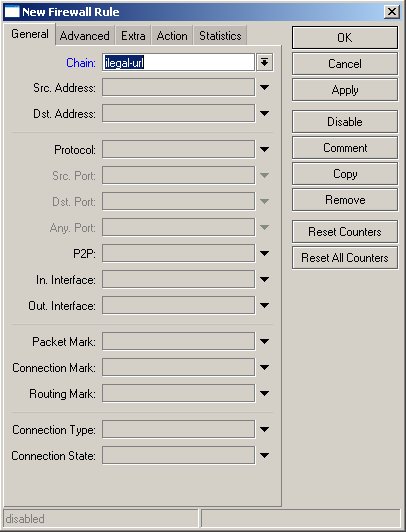Open the Action tab
Image resolution: width=406 pixels, height=532 pixels.
pyautogui.click(x=172, y=36)
